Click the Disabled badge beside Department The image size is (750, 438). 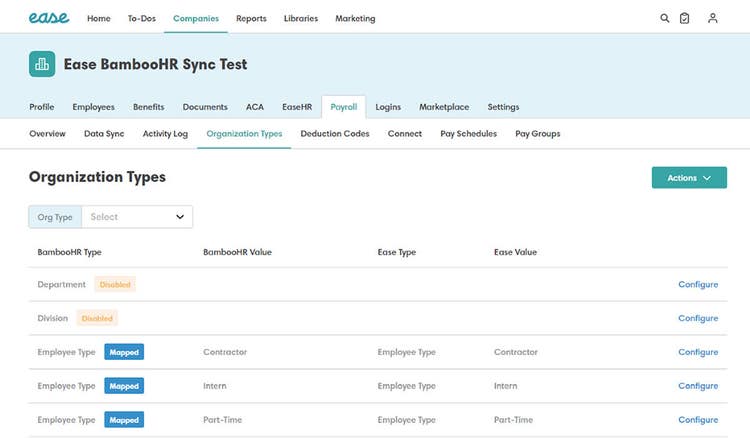pyautogui.click(x=115, y=284)
